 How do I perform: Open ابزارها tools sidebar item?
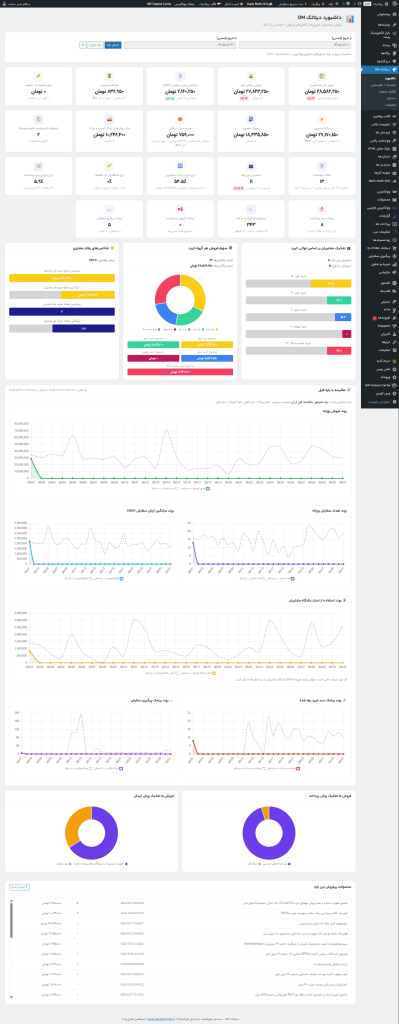(x=379, y=342)
